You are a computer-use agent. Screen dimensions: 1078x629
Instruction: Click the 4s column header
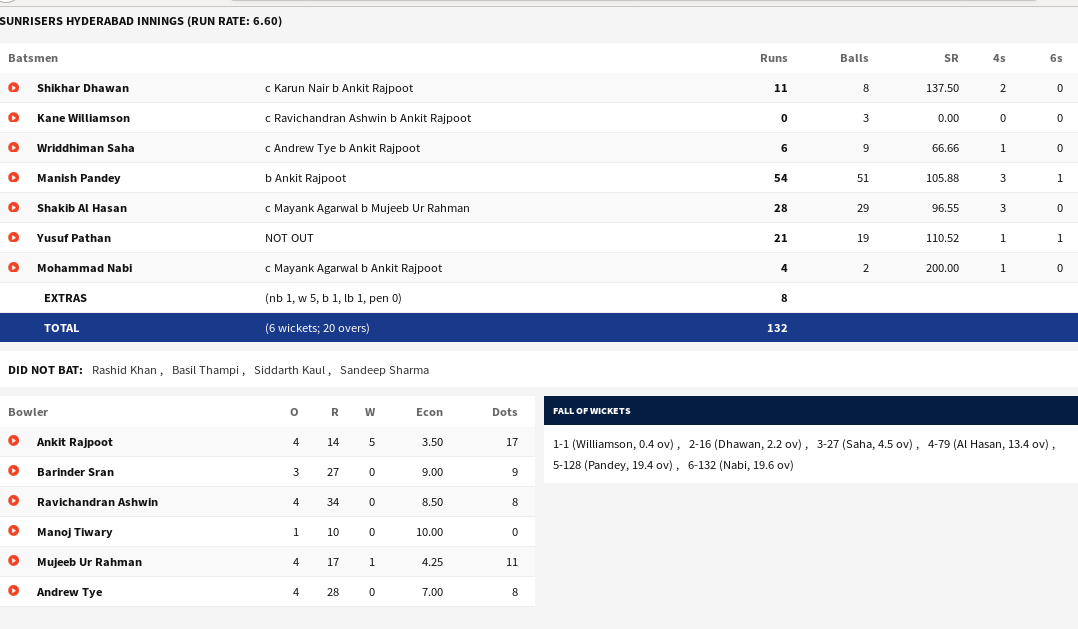click(x=999, y=58)
